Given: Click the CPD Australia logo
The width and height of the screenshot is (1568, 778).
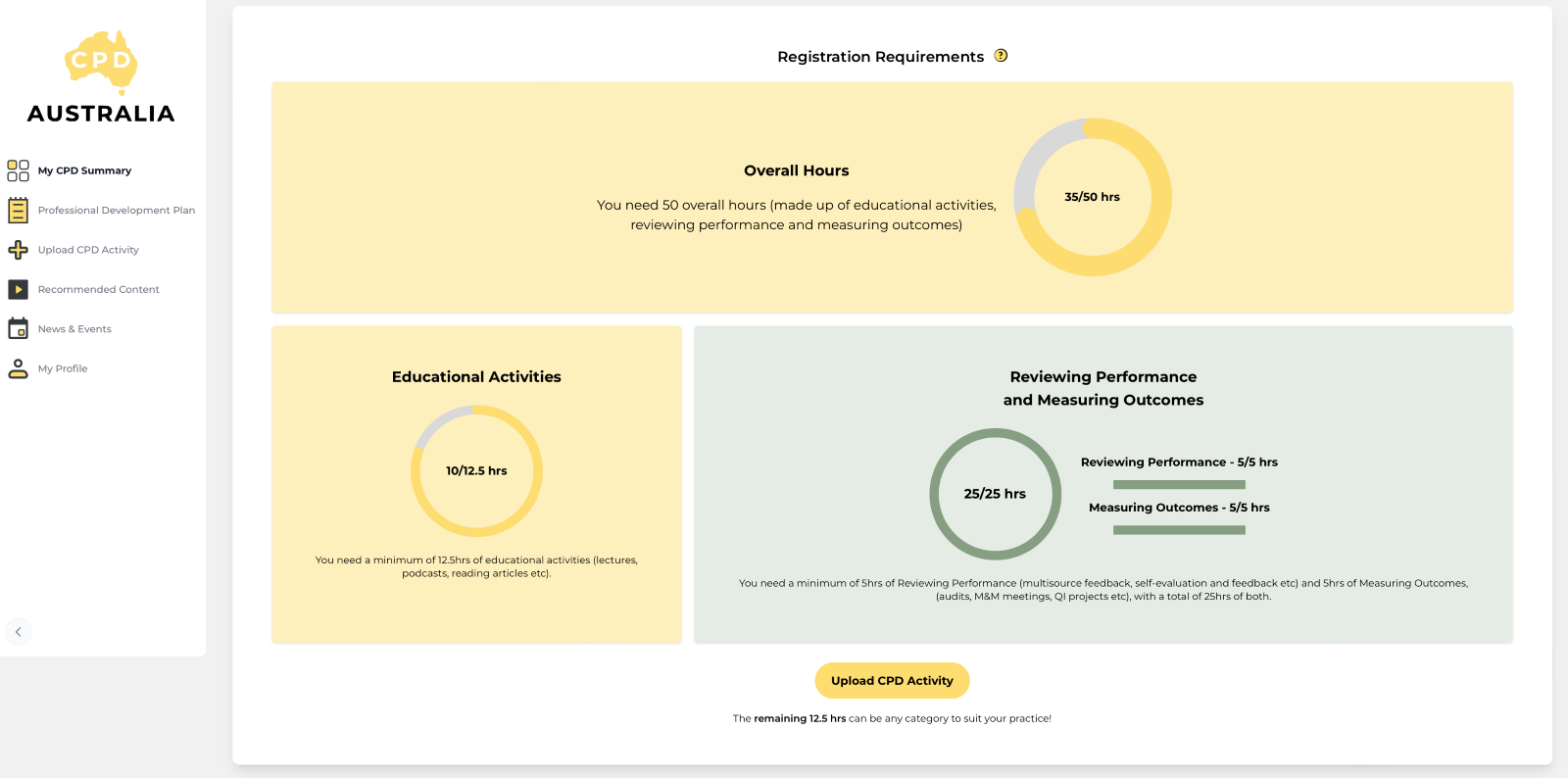Looking at the screenshot, I should (x=101, y=77).
